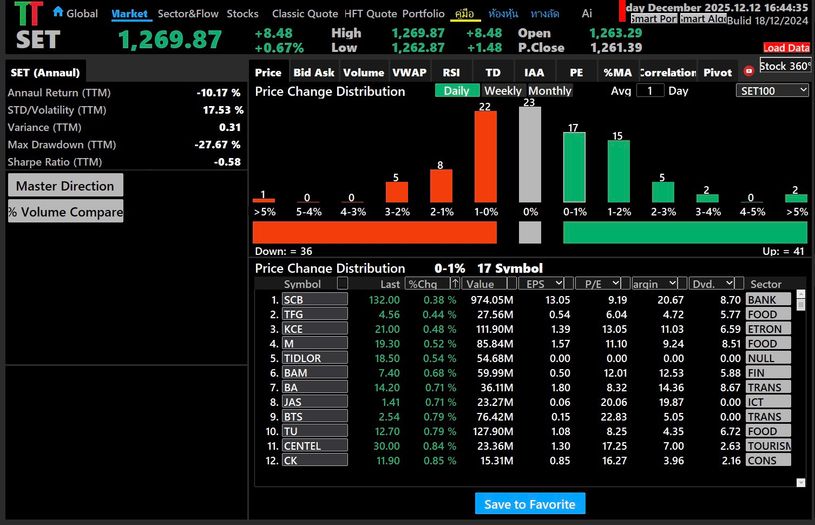
Task: Open the Global home view
Action: (75, 14)
